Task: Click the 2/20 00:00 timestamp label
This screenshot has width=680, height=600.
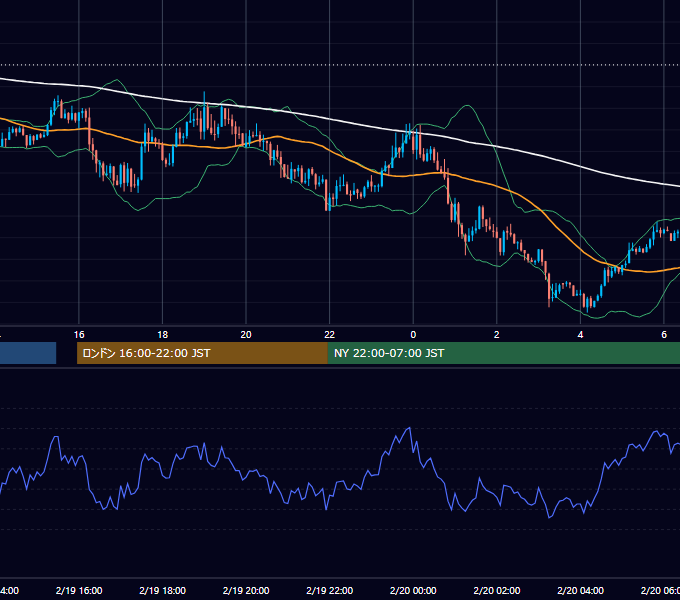Action: pyautogui.click(x=413, y=590)
